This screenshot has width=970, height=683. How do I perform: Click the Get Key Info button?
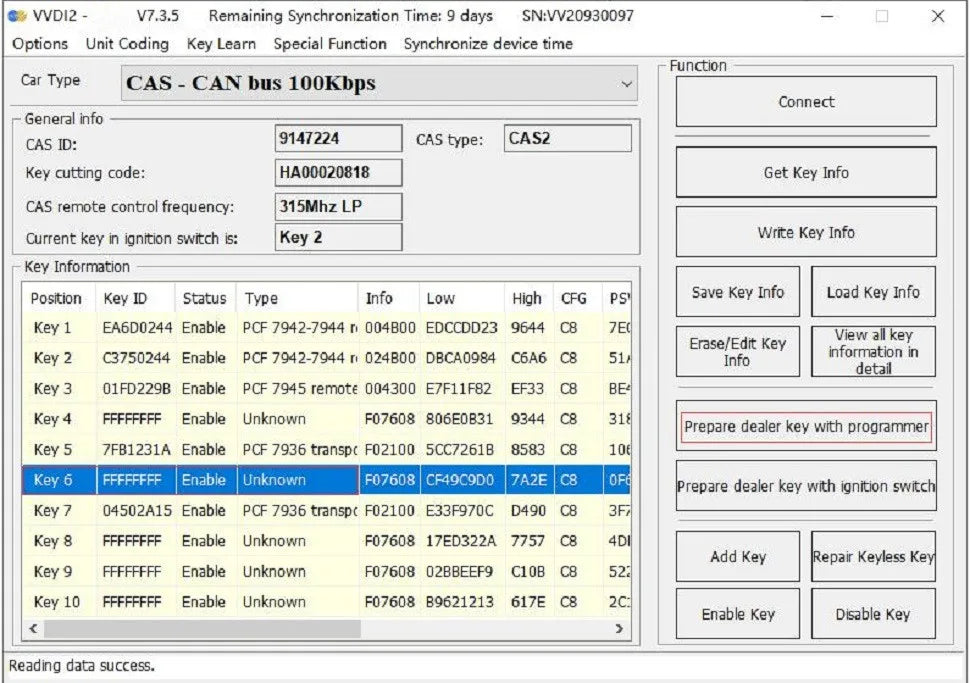click(x=806, y=172)
